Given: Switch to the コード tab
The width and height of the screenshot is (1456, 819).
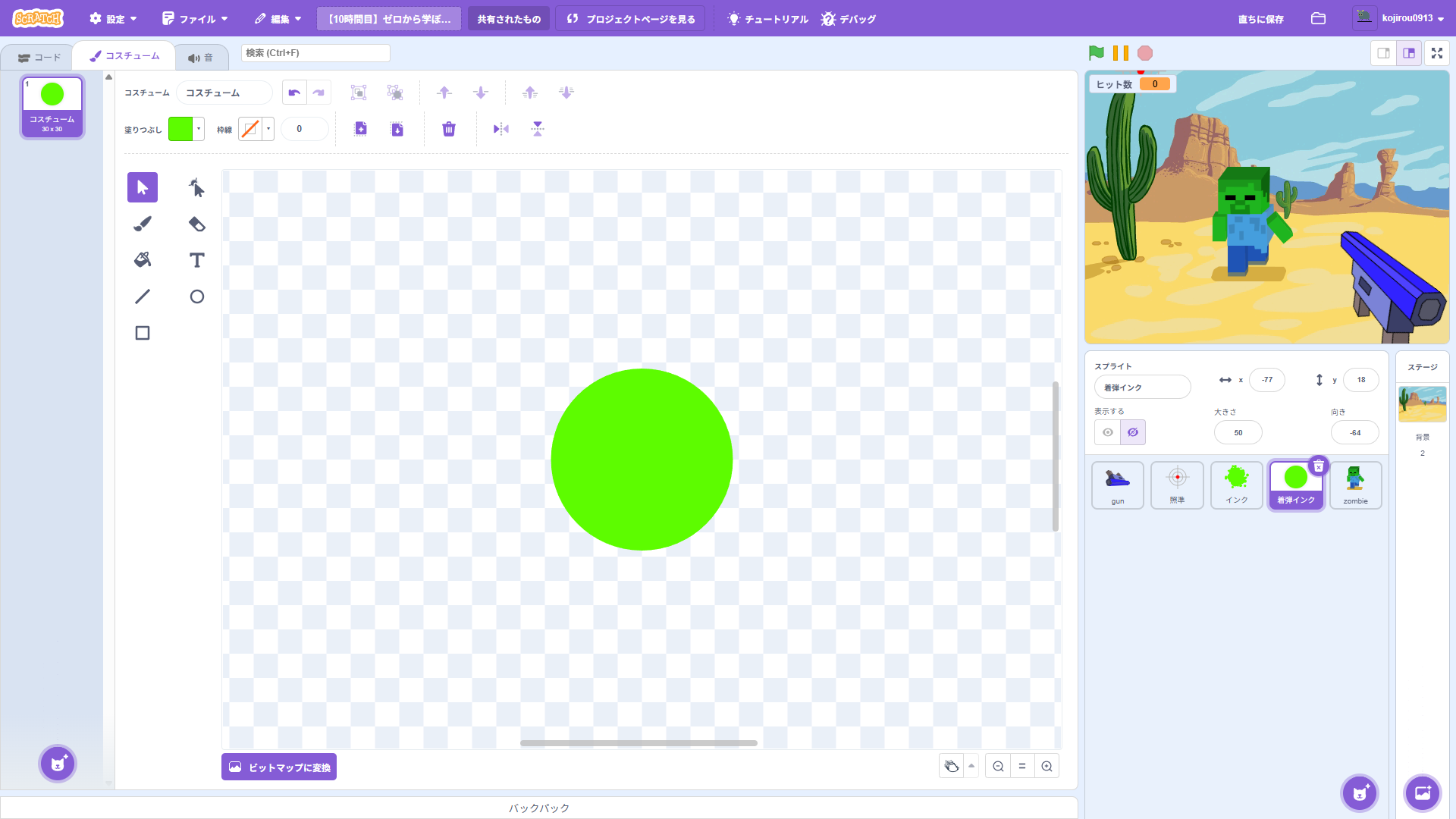Looking at the screenshot, I should 39,58.
